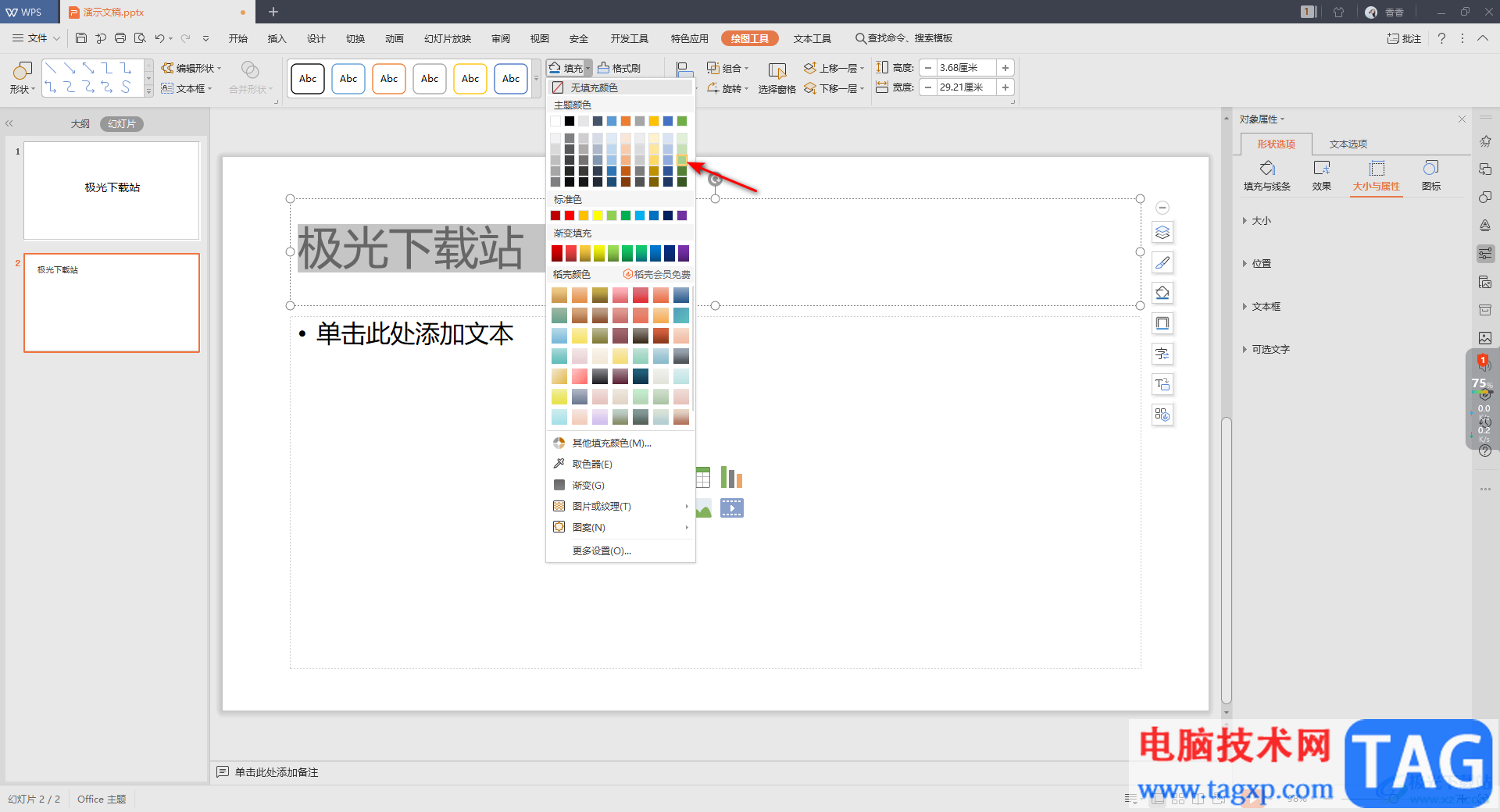
Task: Click the 高度 height input field
Action: coord(966,68)
